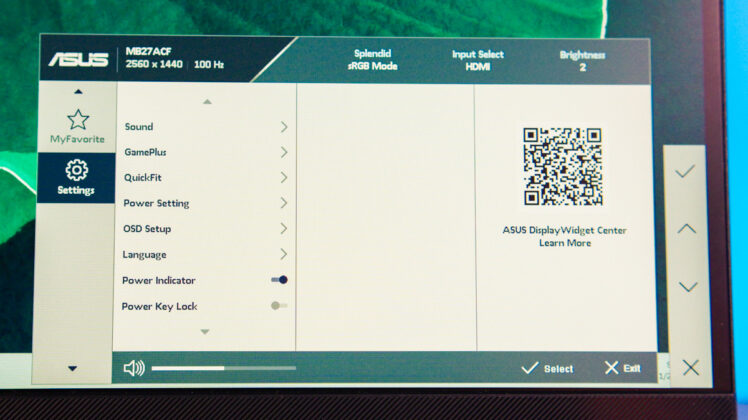Click the ASUS logo in header
The height and width of the screenshot is (420, 748).
click(79, 60)
